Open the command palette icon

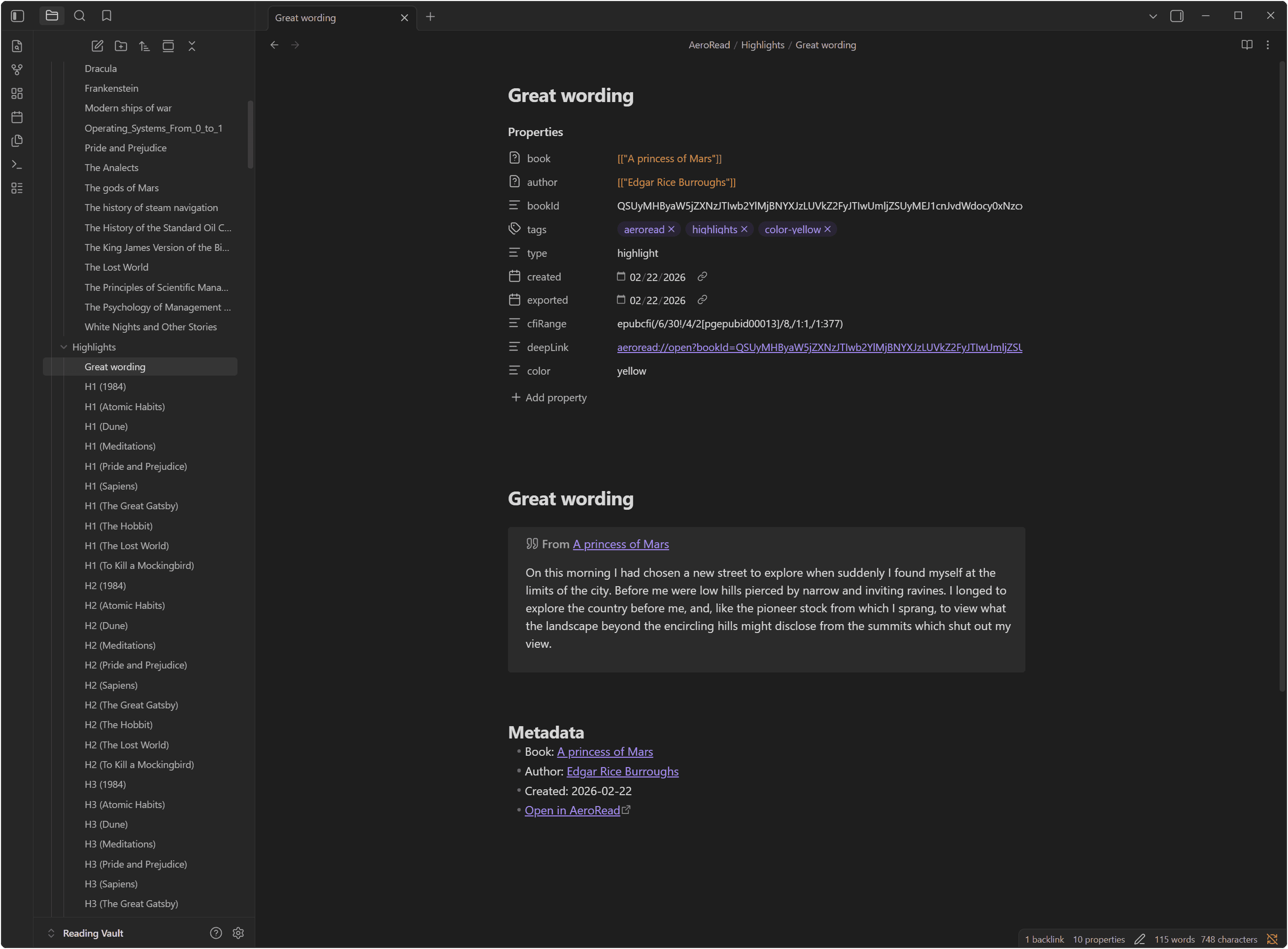pyautogui.click(x=17, y=164)
